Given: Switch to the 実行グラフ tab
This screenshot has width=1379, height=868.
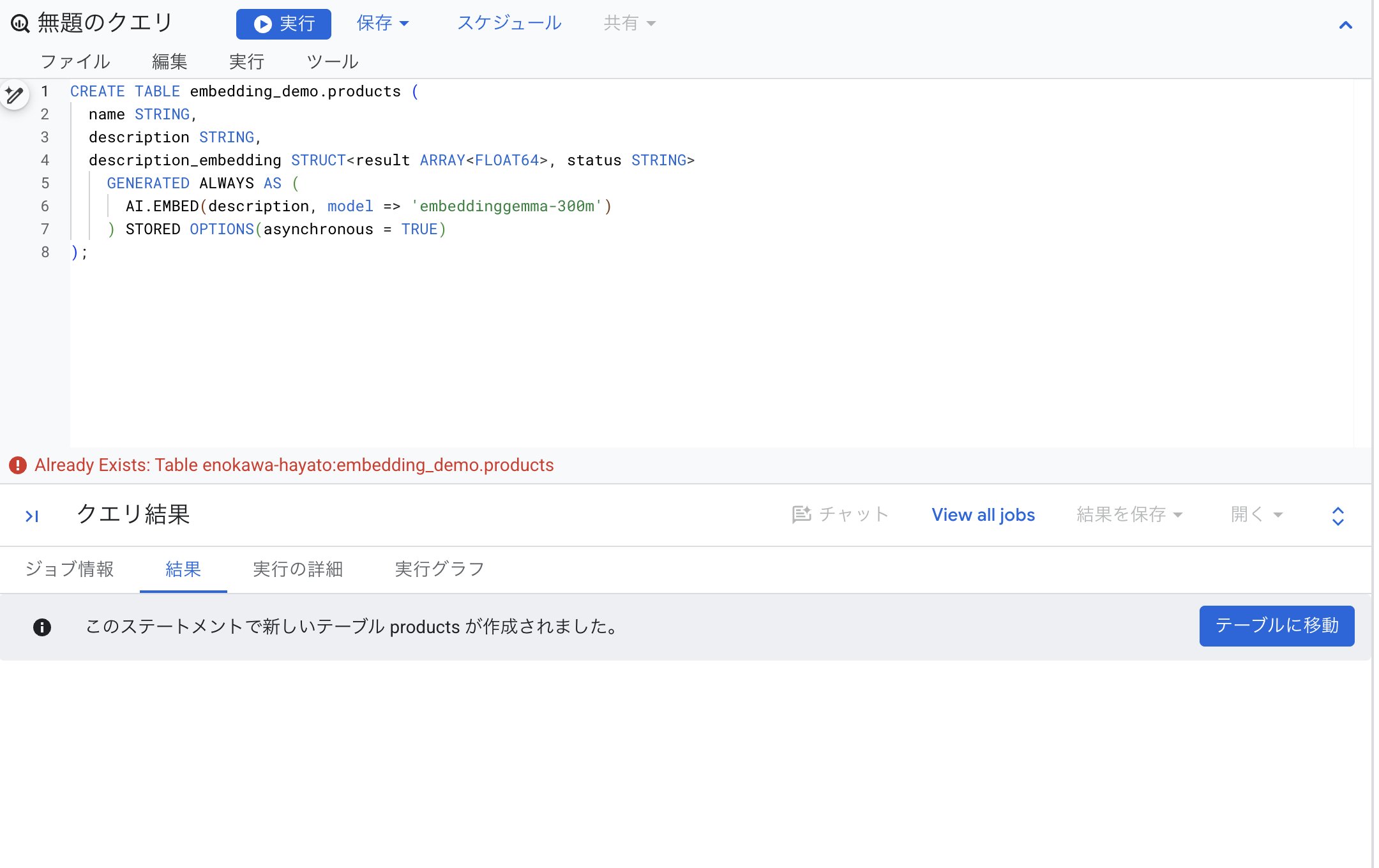Looking at the screenshot, I should pos(439,569).
